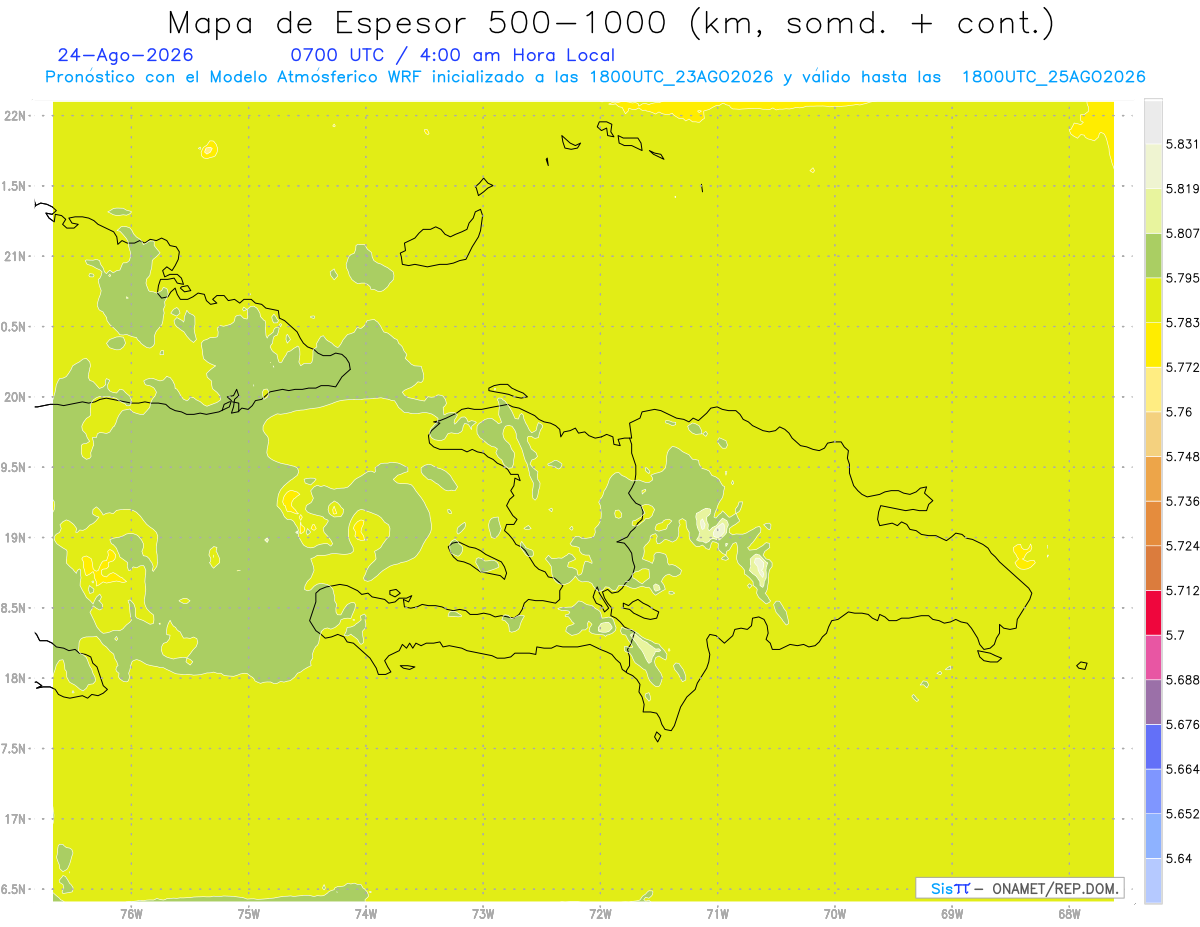Click the '5.831' legend value
Screen dimensions: 1200x927
(1183, 144)
